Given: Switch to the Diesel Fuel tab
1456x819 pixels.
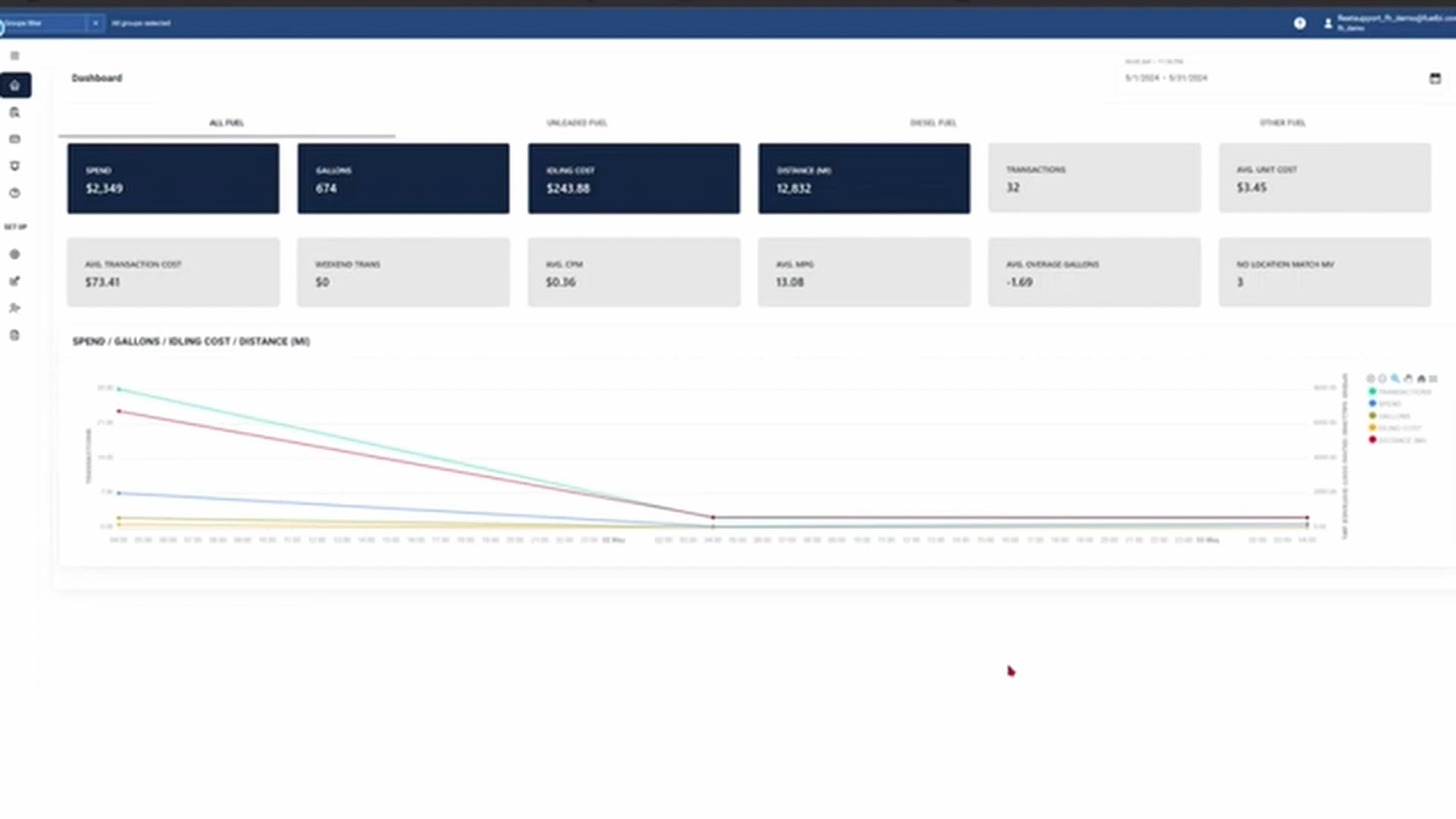Looking at the screenshot, I should click(933, 123).
